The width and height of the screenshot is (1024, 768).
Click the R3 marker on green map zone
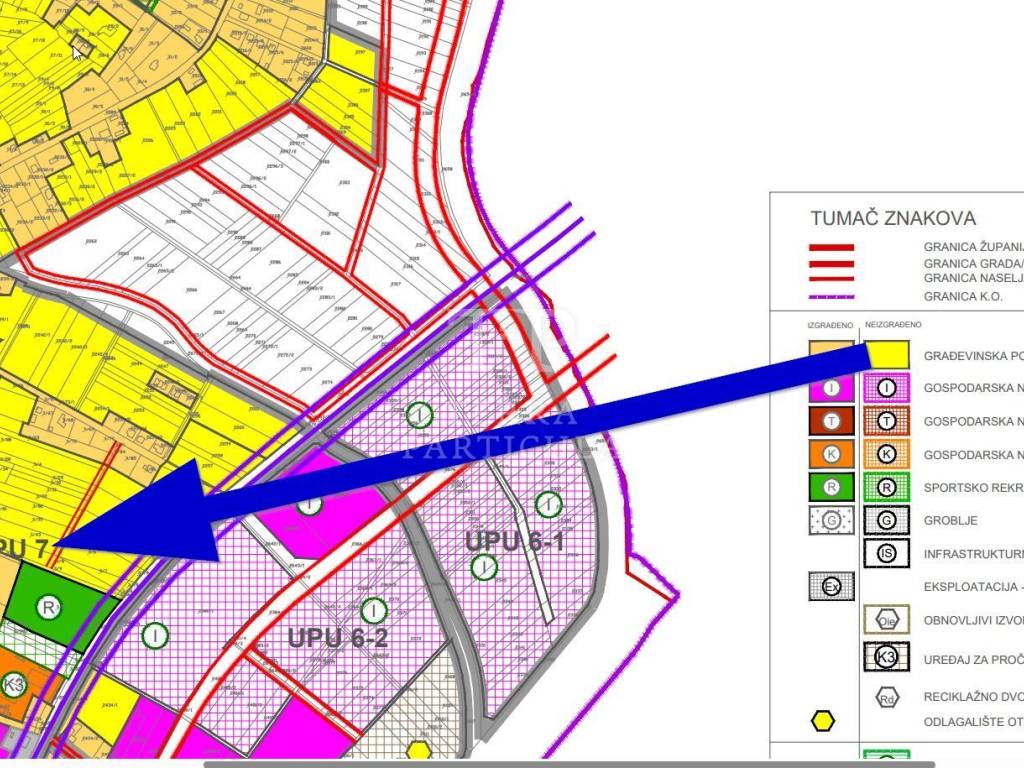(x=47, y=606)
